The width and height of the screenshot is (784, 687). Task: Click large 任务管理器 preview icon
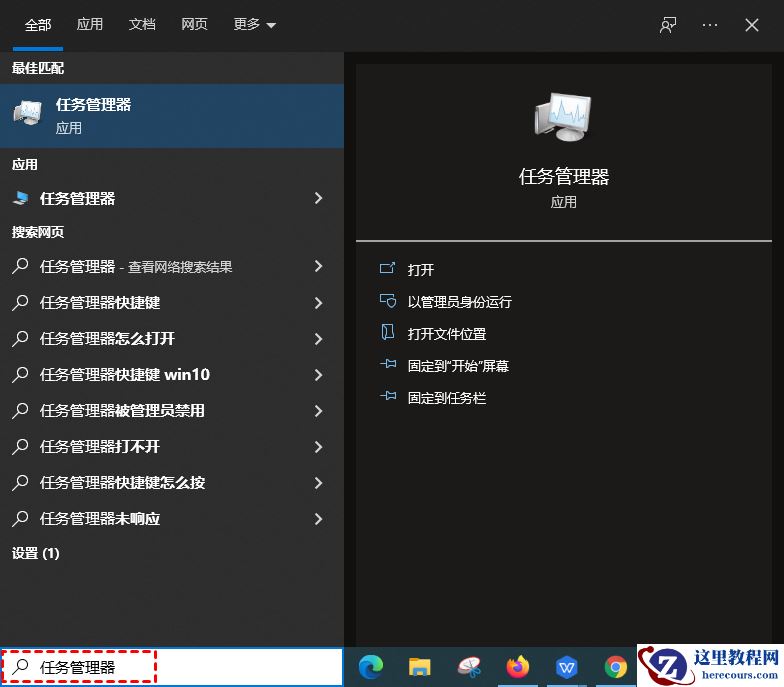(563, 116)
